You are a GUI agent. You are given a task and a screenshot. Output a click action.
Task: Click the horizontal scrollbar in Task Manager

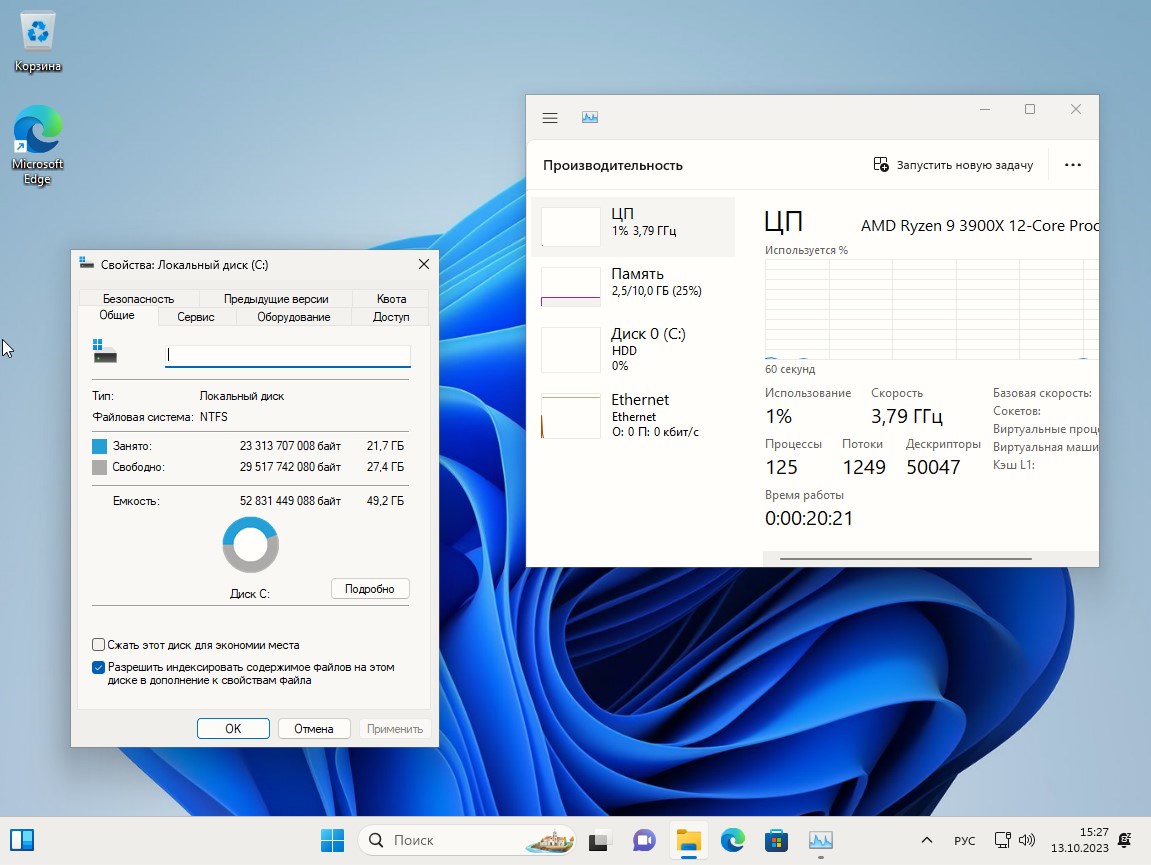[905, 559]
